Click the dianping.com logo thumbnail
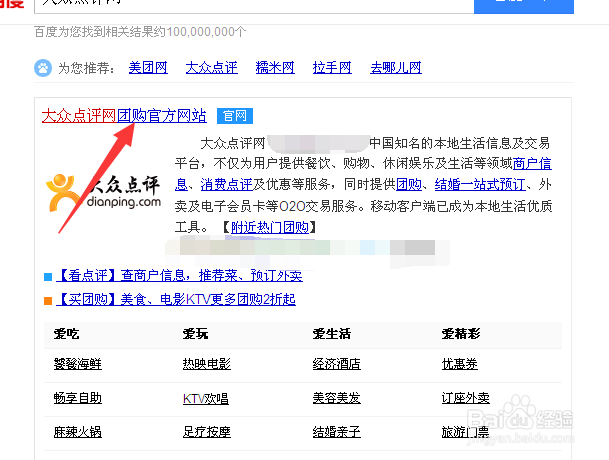 point(103,193)
